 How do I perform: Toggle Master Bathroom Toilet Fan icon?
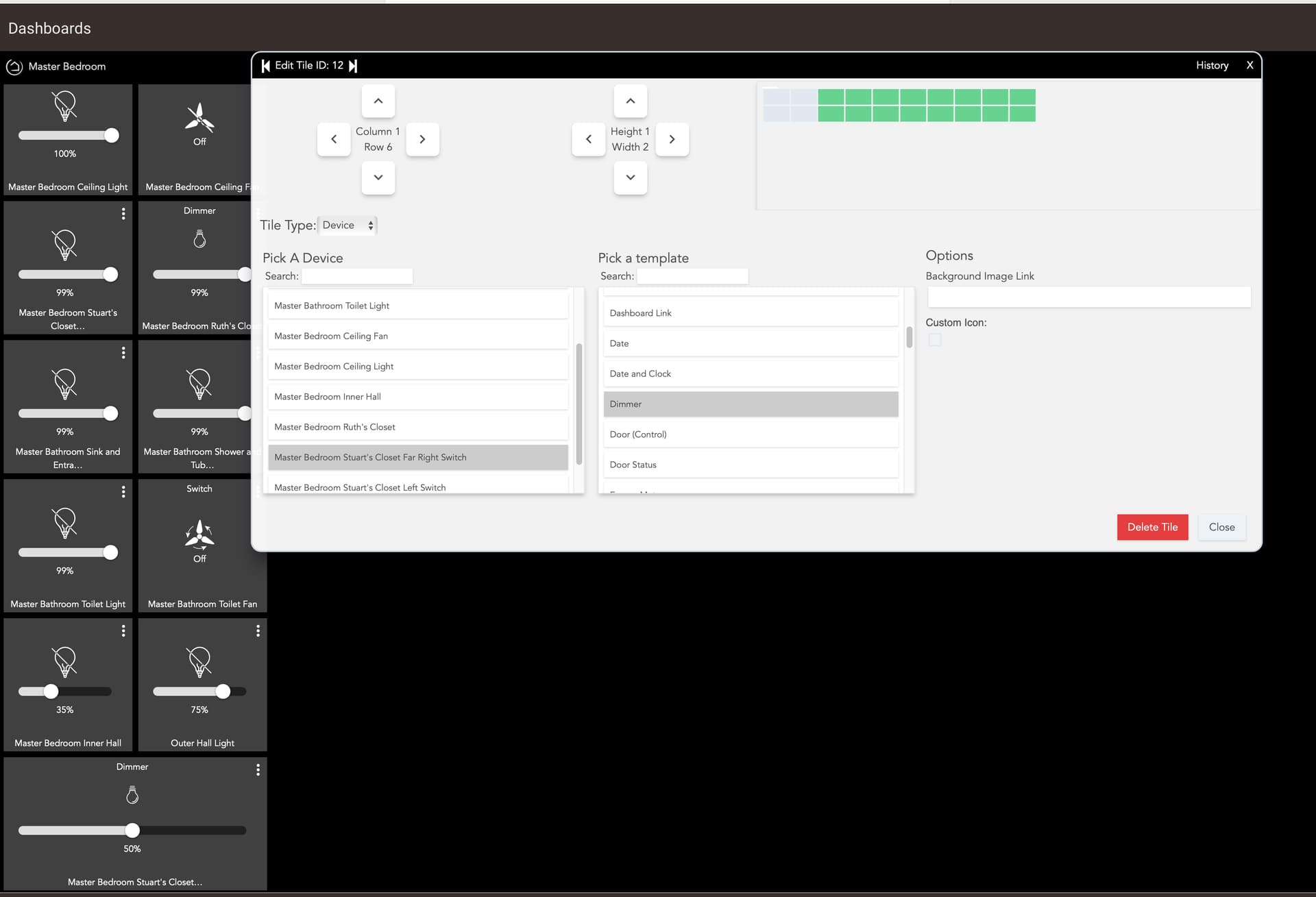click(199, 534)
